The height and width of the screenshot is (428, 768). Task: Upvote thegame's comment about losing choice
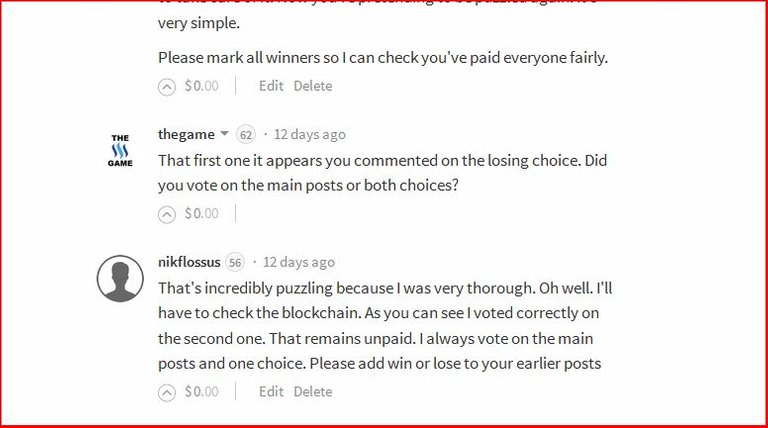coord(167,214)
